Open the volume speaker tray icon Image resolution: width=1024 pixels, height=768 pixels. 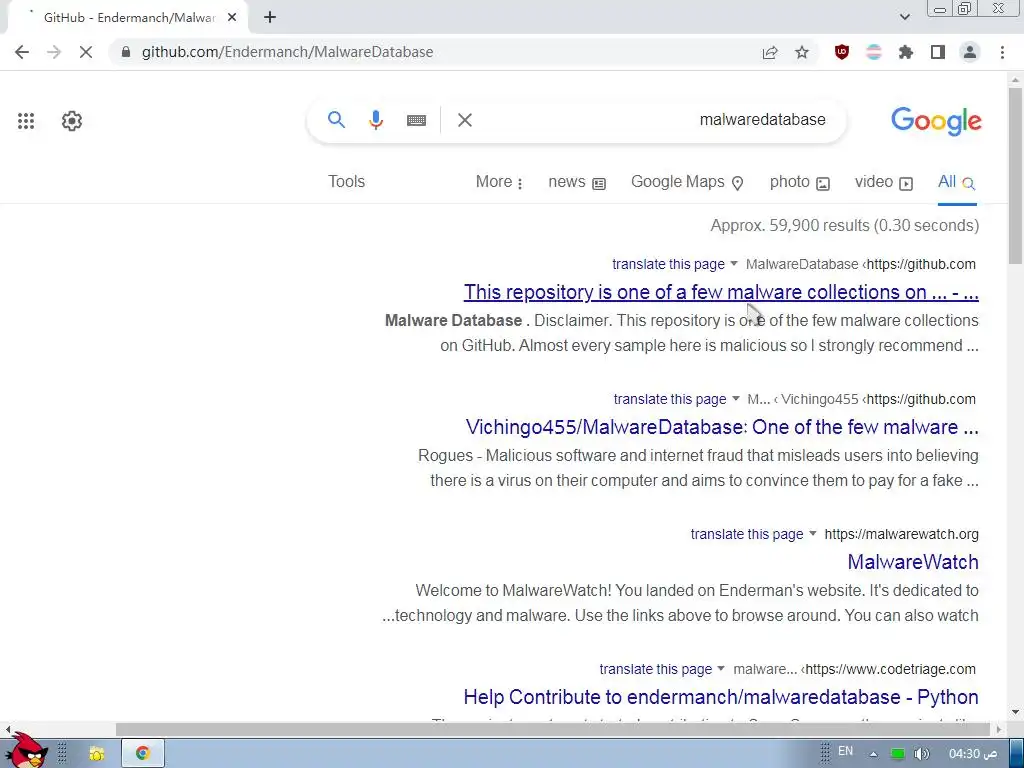(x=921, y=754)
